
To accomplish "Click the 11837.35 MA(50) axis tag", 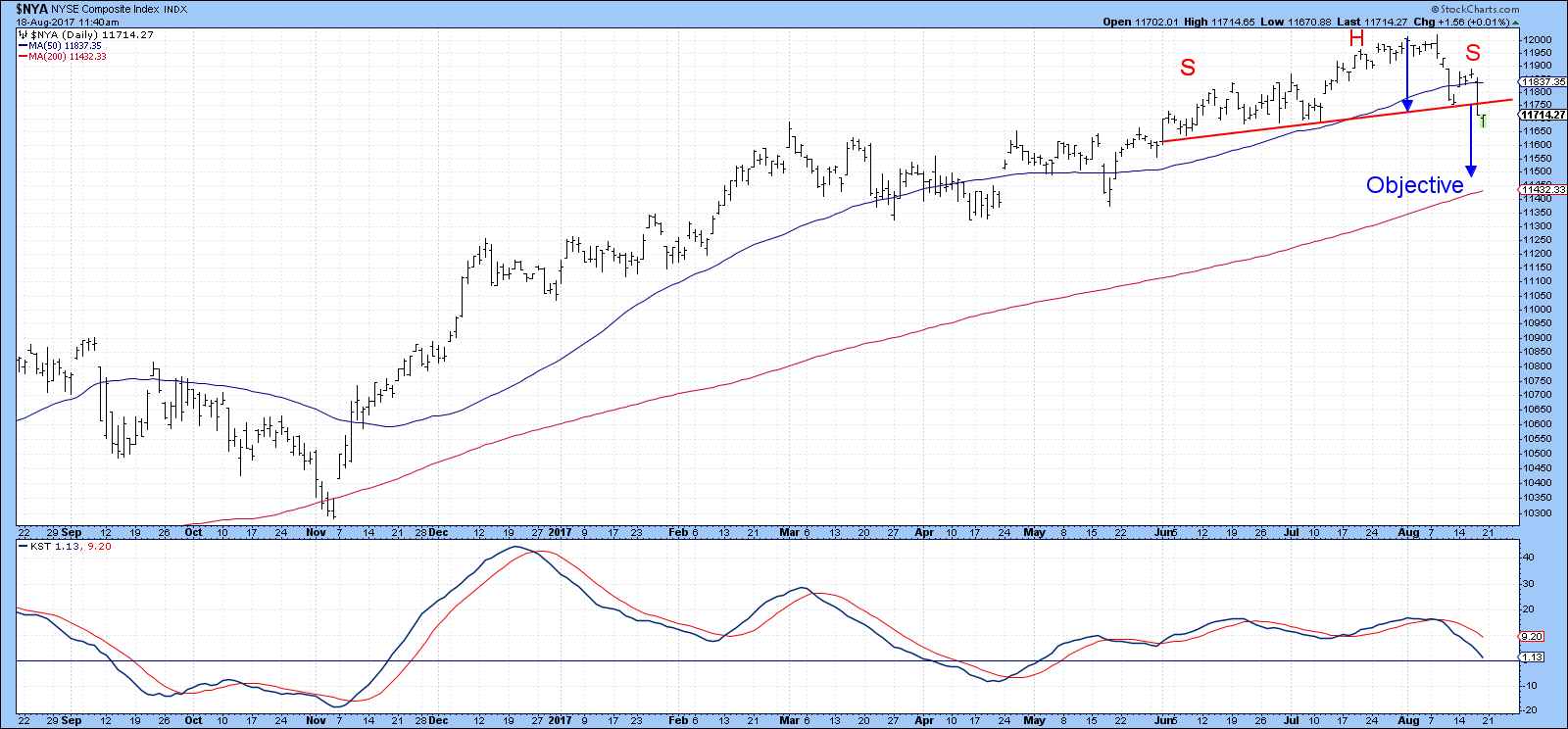I will click(x=1543, y=81).
